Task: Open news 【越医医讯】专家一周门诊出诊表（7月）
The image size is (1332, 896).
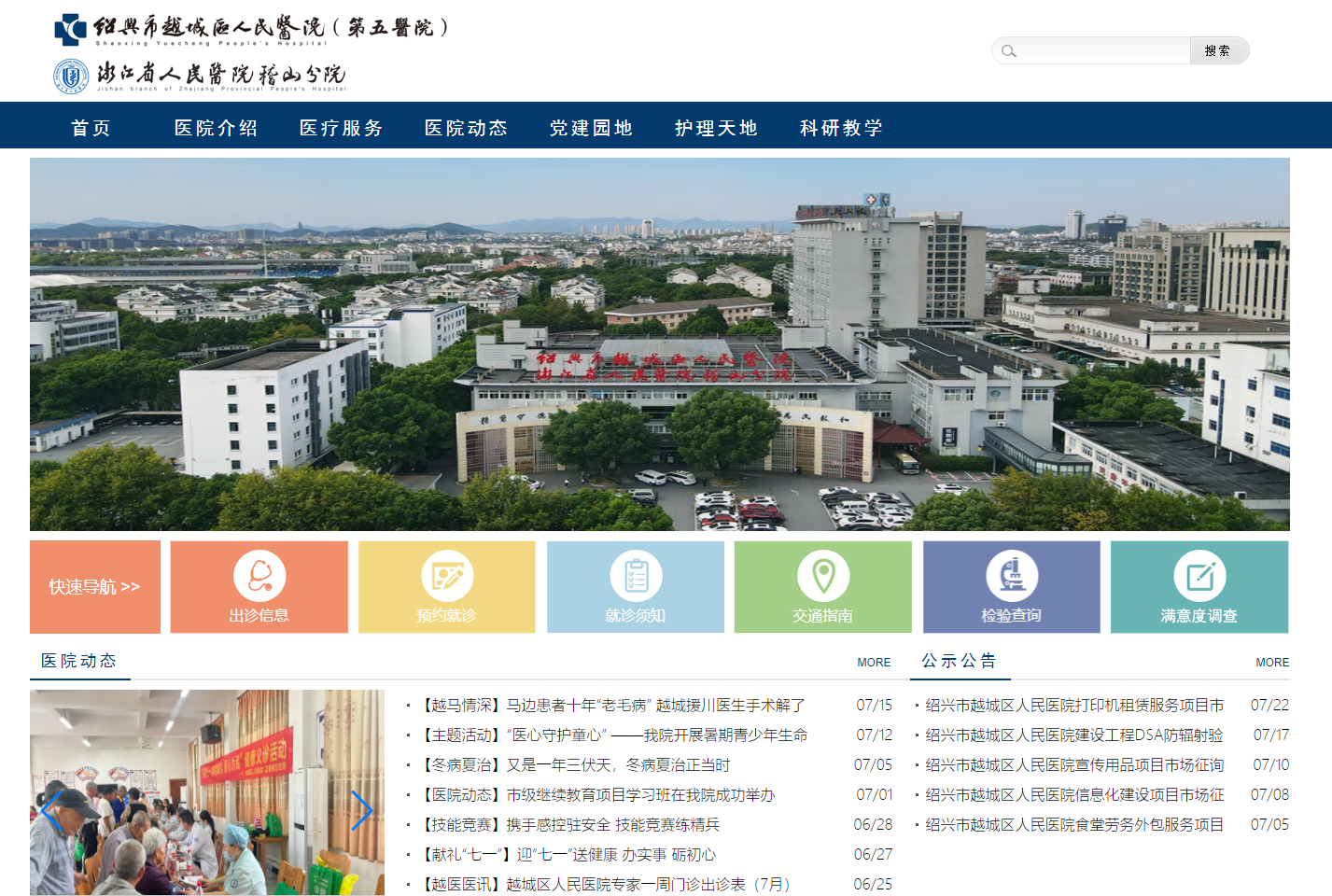Action: [607, 885]
